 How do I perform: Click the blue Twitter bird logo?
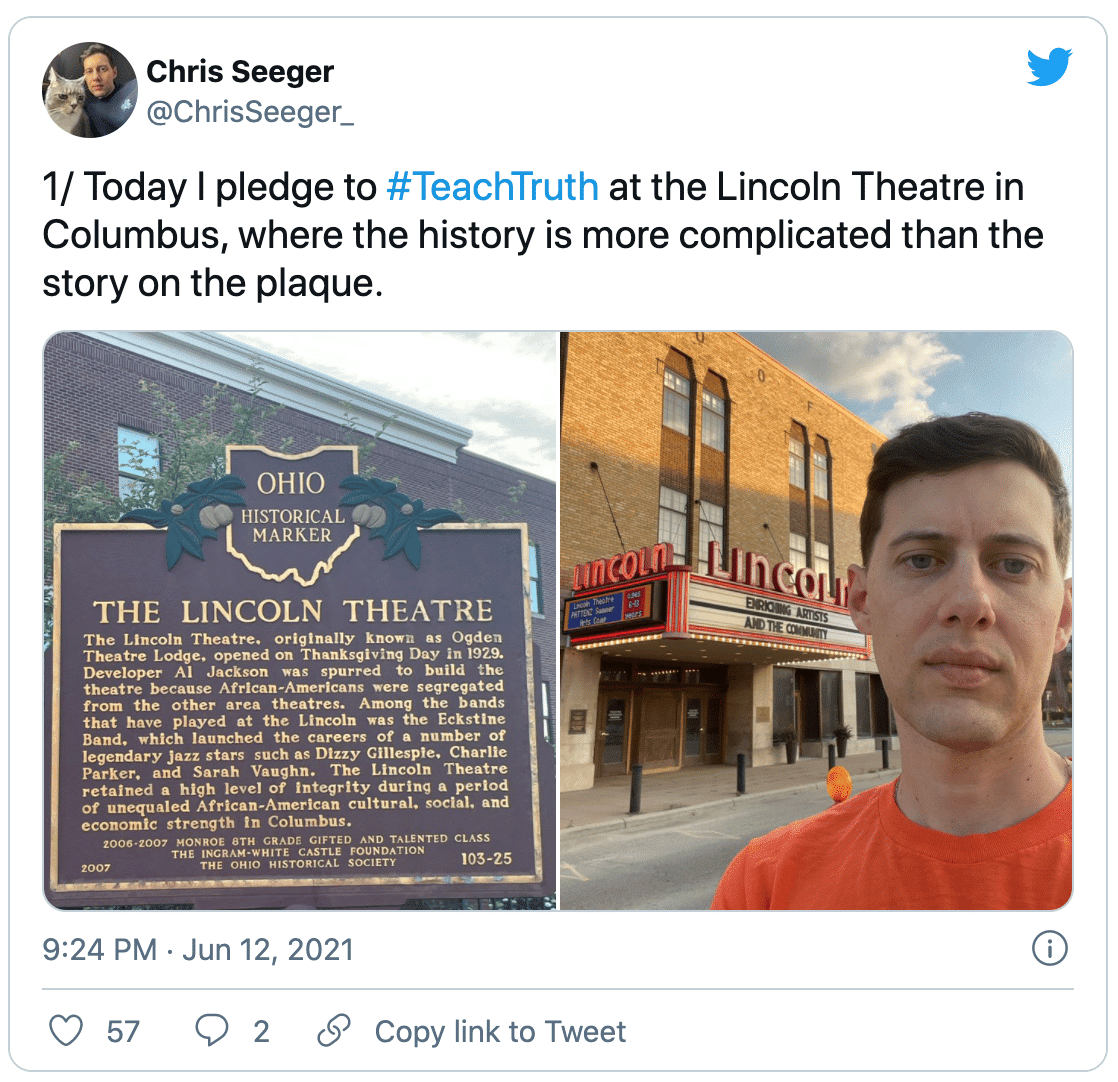(1050, 66)
